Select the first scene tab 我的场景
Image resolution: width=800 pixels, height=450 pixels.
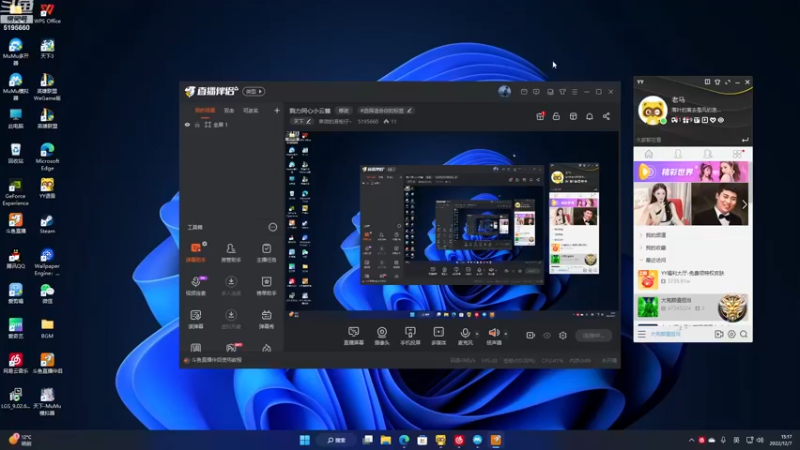pyautogui.click(x=205, y=110)
